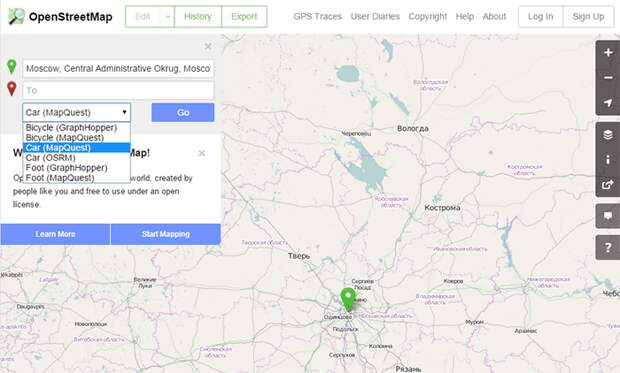Open the History tab
Viewport: 620px width, 373px height.
pos(198,17)
